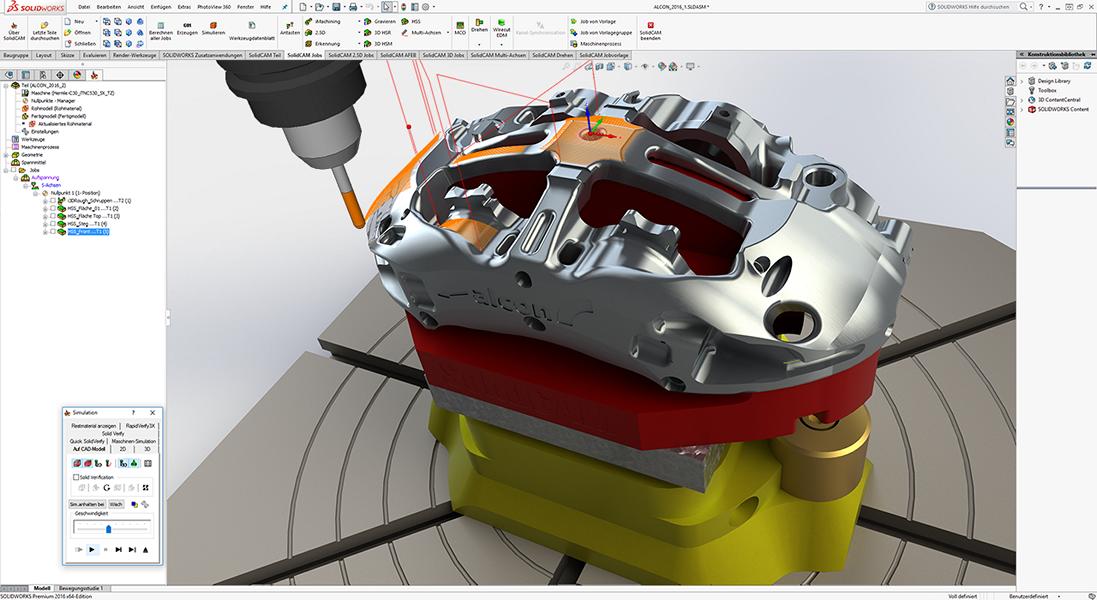Add a 3D HSR job
This screenshot has height=600, width=1097.
[378, 33]
